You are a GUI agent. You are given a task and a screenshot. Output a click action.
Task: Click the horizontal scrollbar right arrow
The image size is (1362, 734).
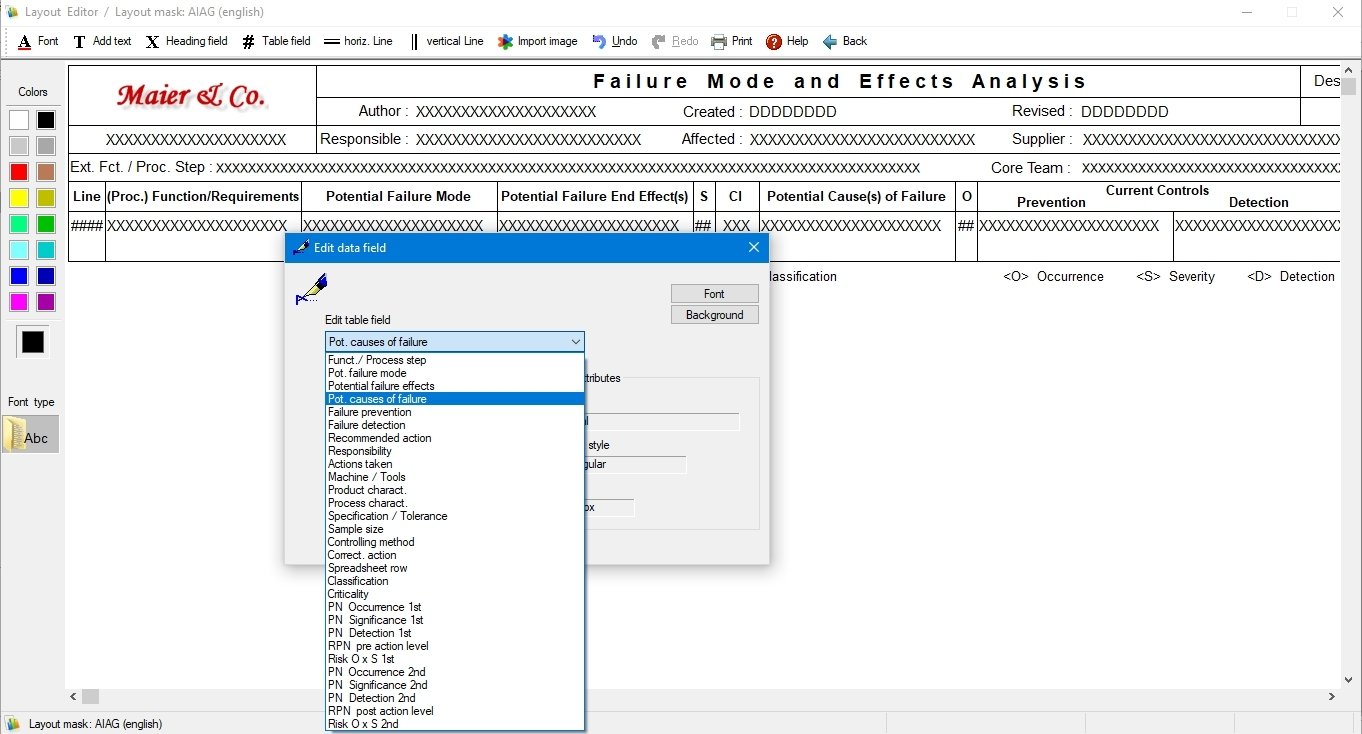(x=1332, y=696)
